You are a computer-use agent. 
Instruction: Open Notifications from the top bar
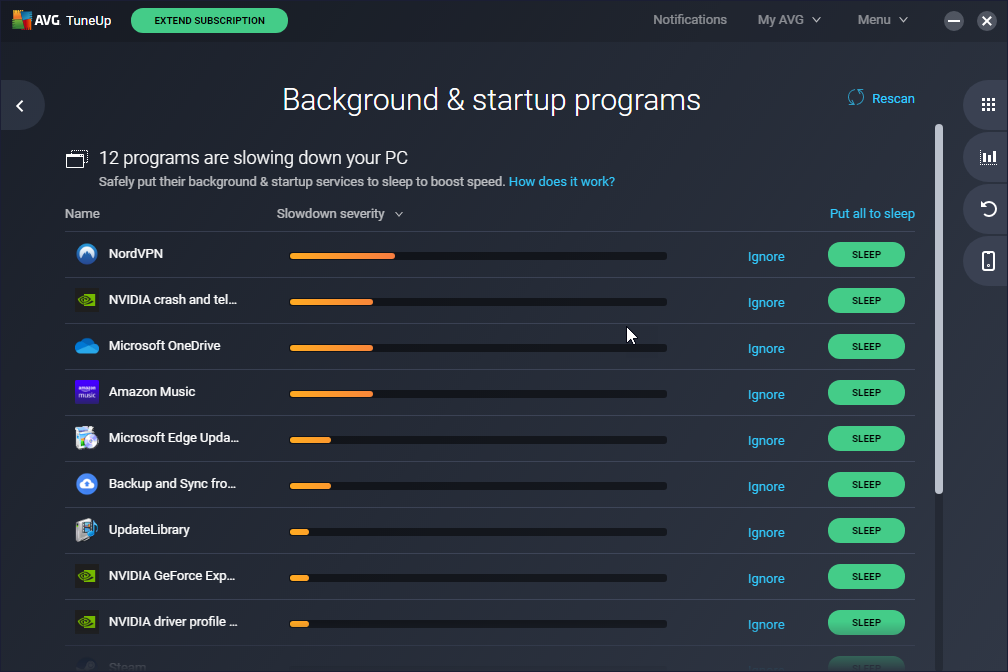point(690,19)
